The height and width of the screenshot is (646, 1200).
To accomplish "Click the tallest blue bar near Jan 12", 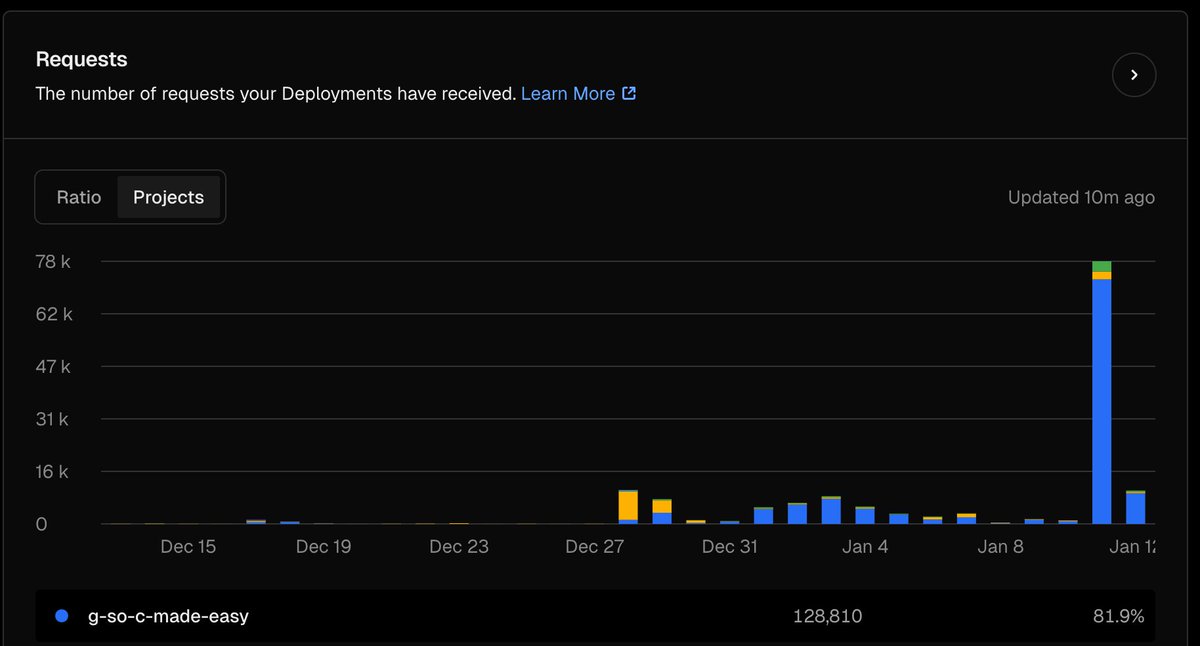I will (x=1103, y=400).
